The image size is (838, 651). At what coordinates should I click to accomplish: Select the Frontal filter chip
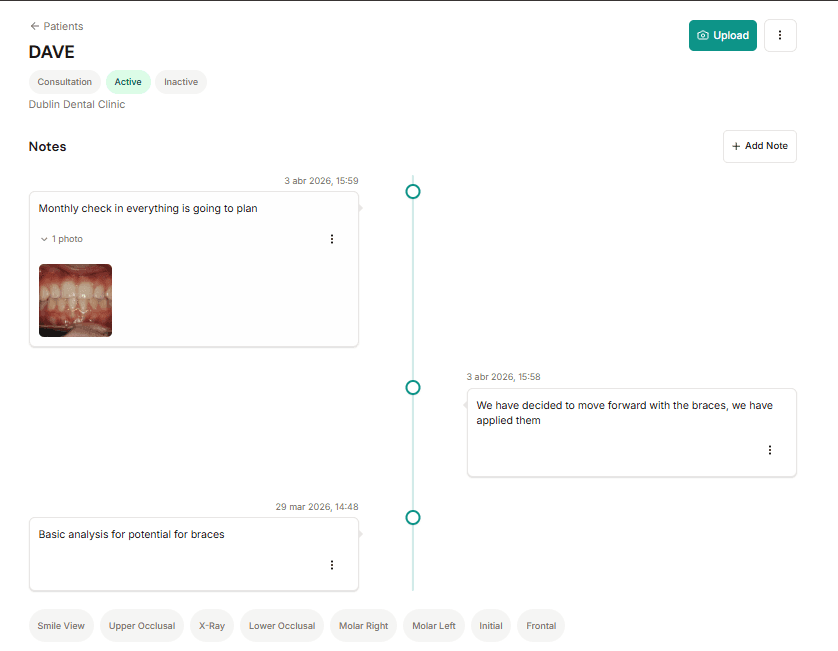(x=540, y=625)
